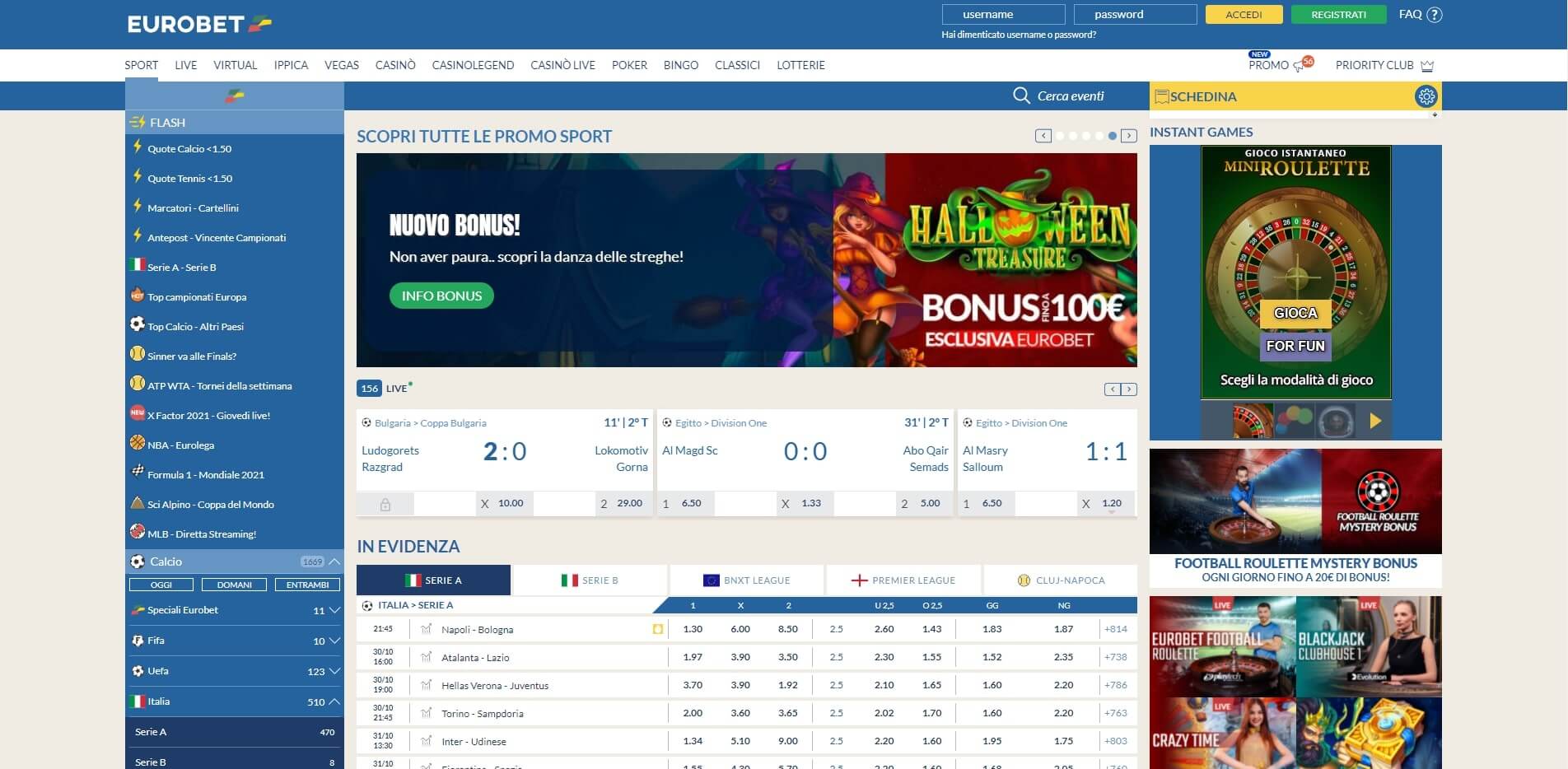Open the Hai dimenticato username o password link
This screenshot has height=769, width=1568.
pyautogui.click(x=1018, y=35)
